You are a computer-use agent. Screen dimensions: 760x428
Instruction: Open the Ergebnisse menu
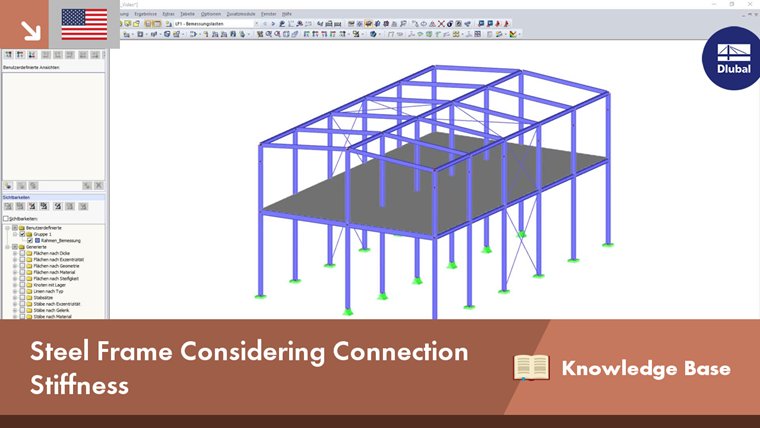pyautogui.click(x=145, y=14)
